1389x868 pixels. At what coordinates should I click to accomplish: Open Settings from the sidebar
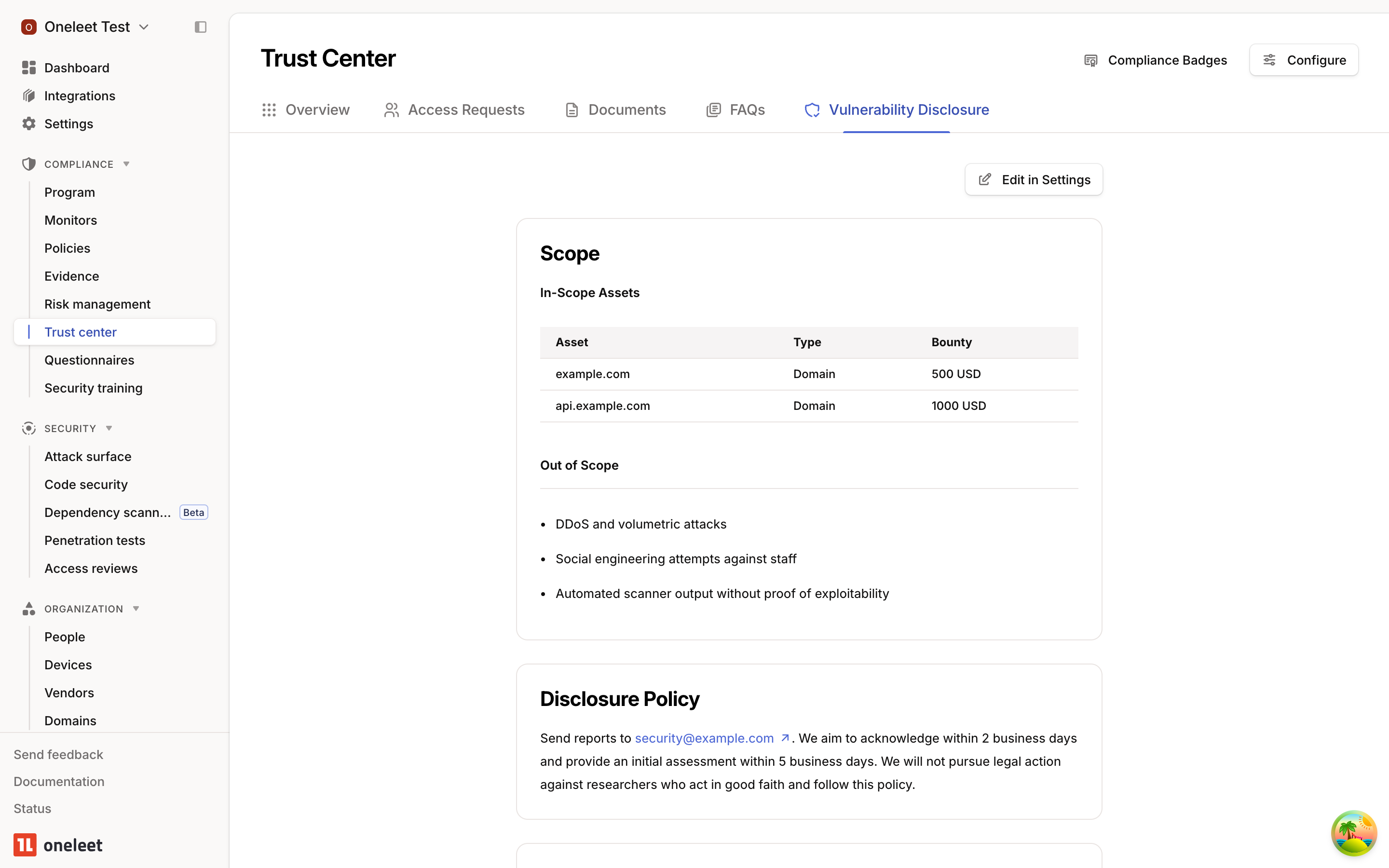[69, 124]
